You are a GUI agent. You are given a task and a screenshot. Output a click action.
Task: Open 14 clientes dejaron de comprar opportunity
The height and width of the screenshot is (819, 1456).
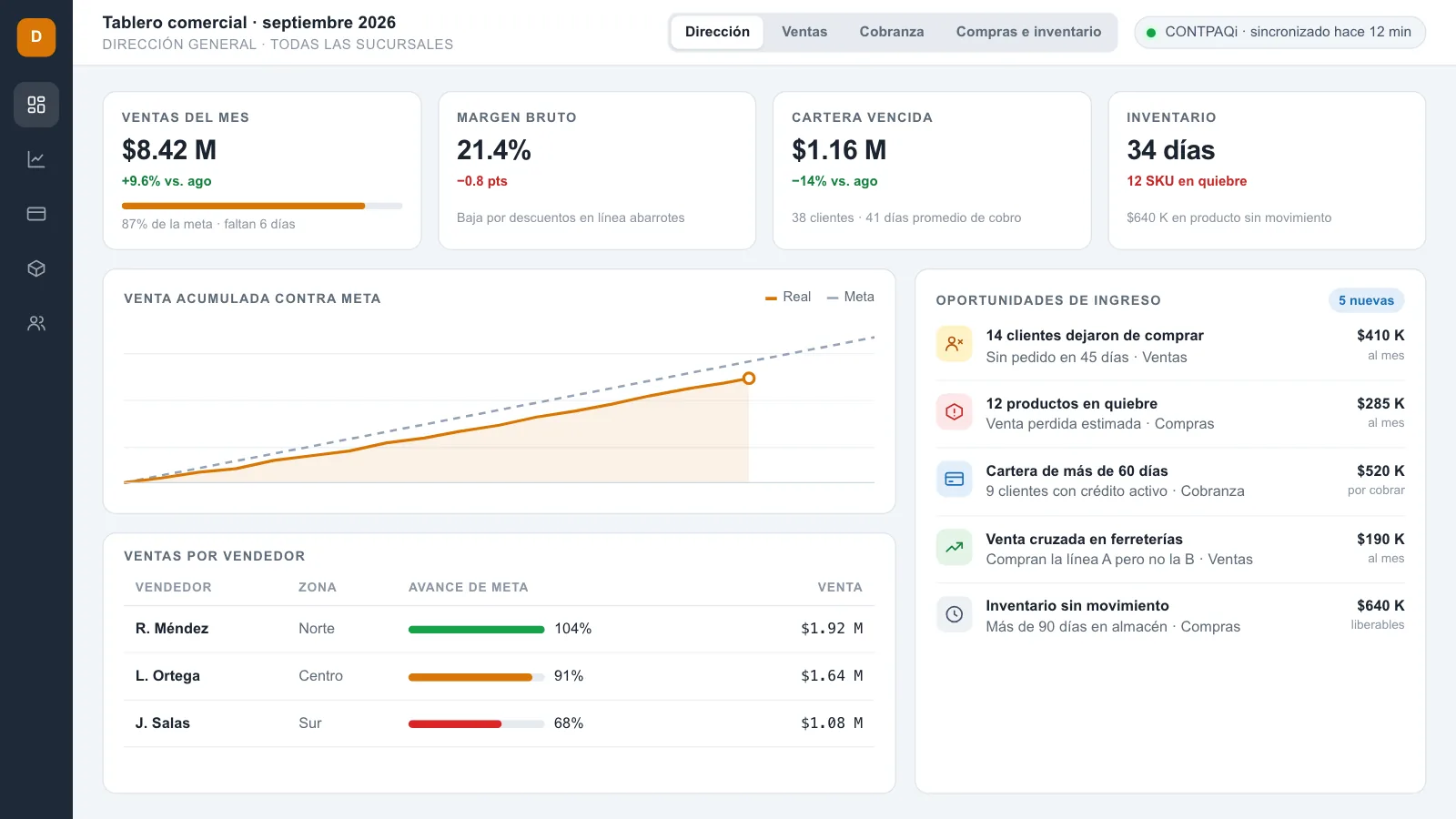click(x=1170, y=346)
